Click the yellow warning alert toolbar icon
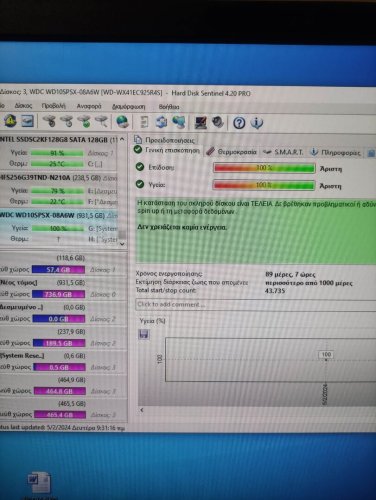This screenshot has width=376, height=500. click(x=10, y=121)
